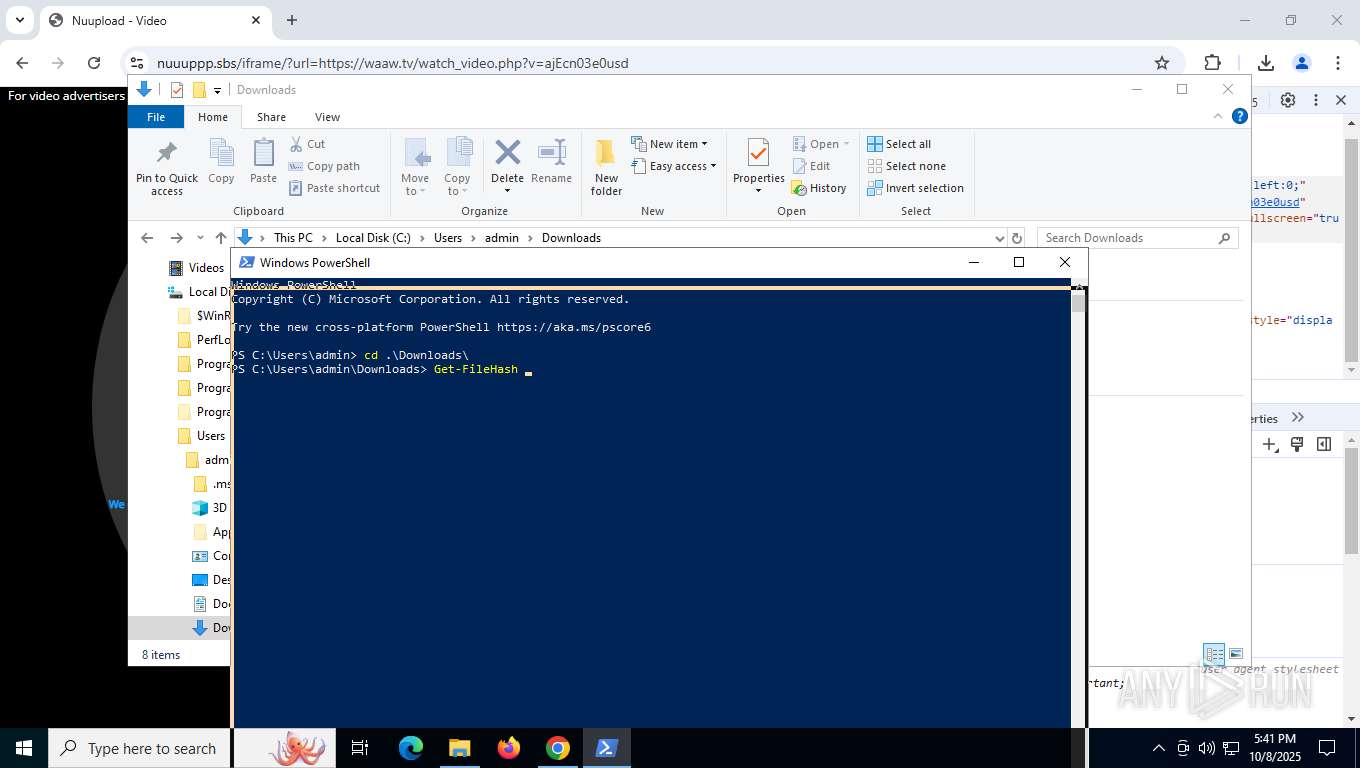Expand more DevTools panel tabs

click(x=1298, y=417)
